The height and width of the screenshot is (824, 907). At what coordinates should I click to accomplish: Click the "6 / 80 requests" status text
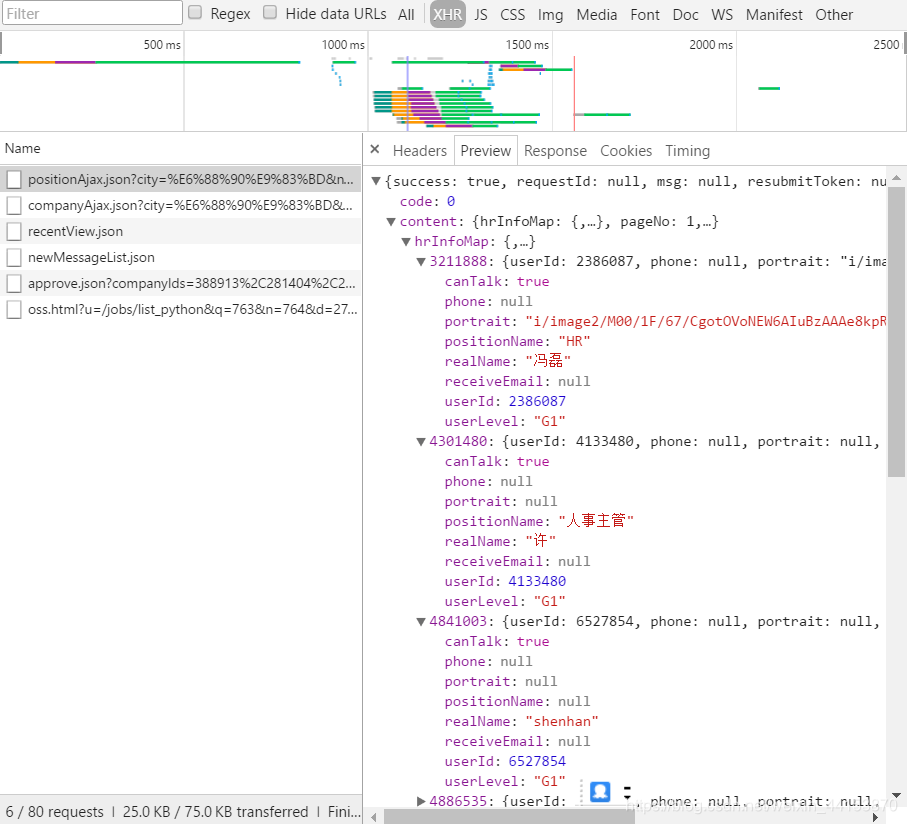54,812
